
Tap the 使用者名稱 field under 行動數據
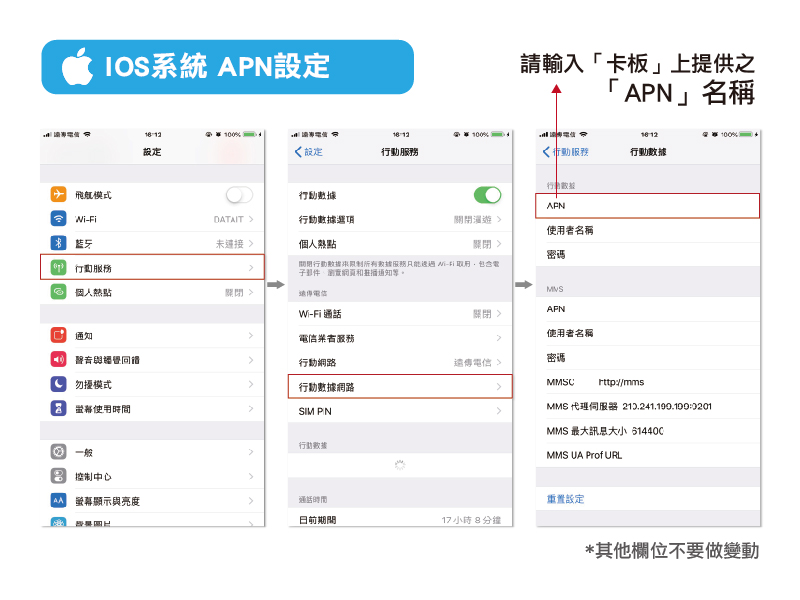(650, 230)
